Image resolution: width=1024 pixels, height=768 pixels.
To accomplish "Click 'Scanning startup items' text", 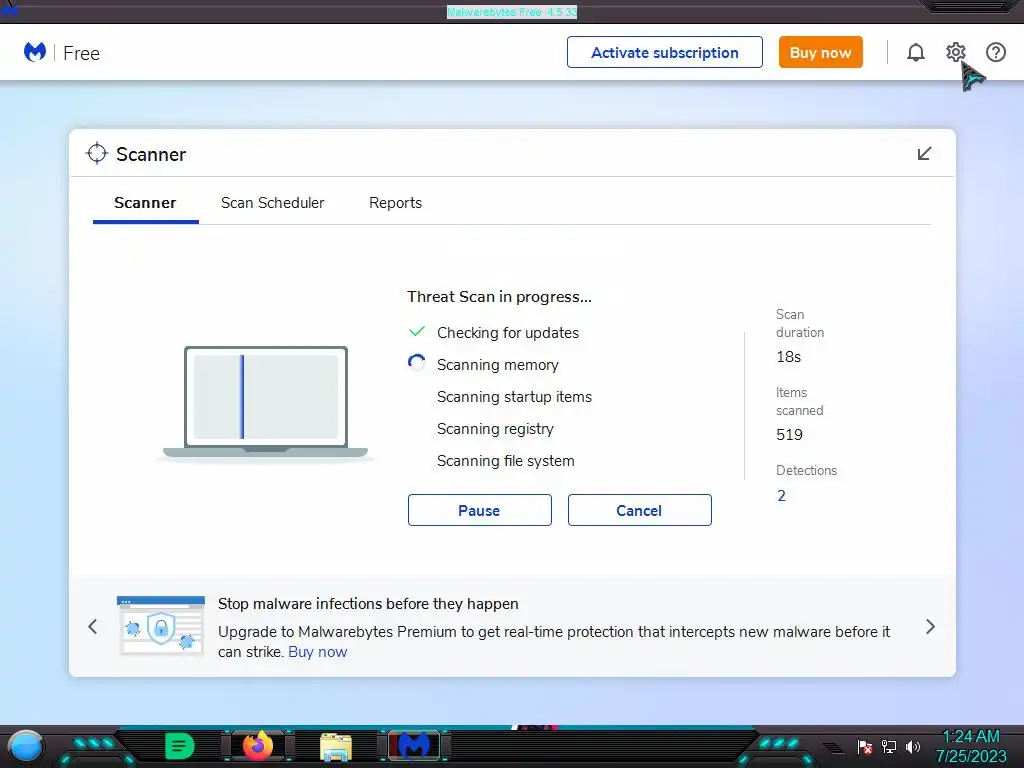I will (515, 397).
